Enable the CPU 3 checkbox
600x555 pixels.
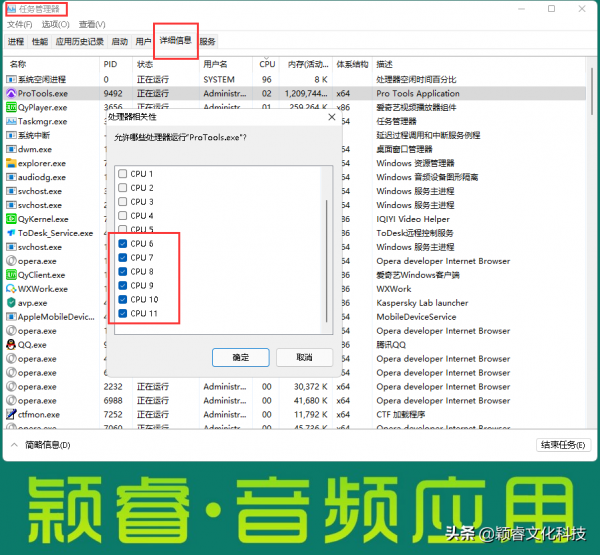pos(122,202)
